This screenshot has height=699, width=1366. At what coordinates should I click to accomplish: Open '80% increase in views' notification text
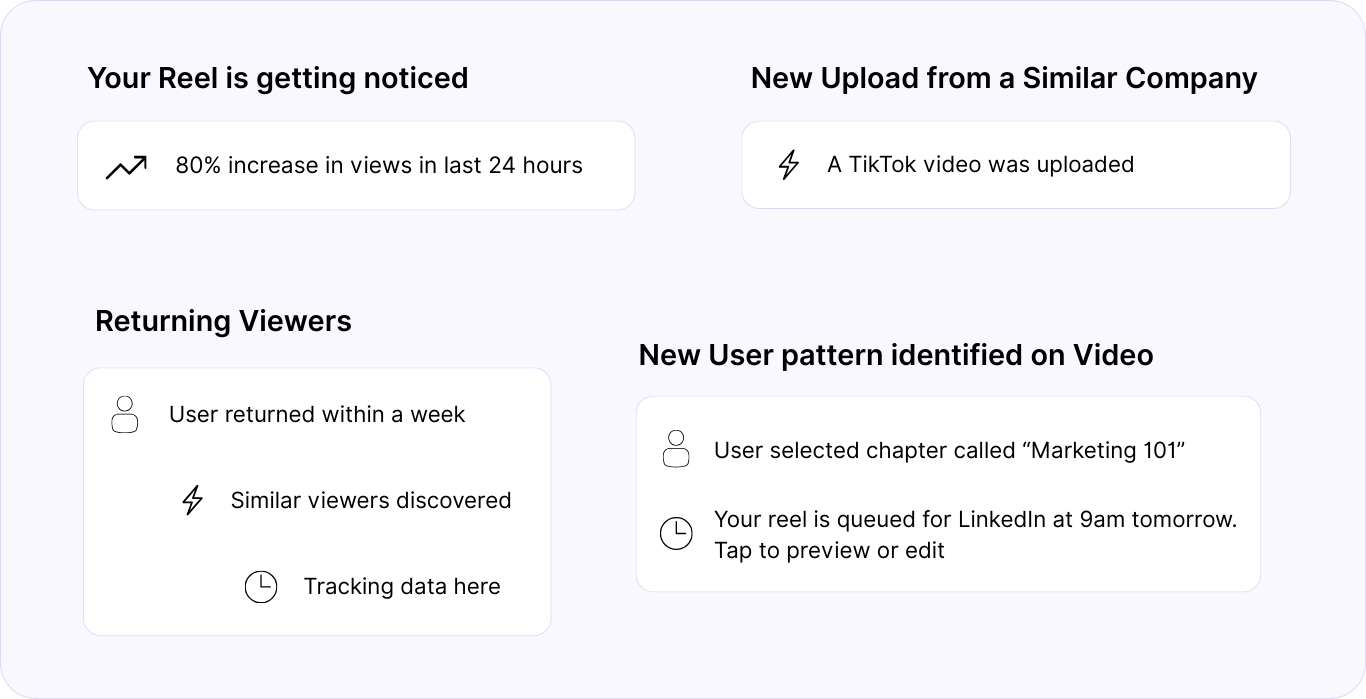(379, 165)
